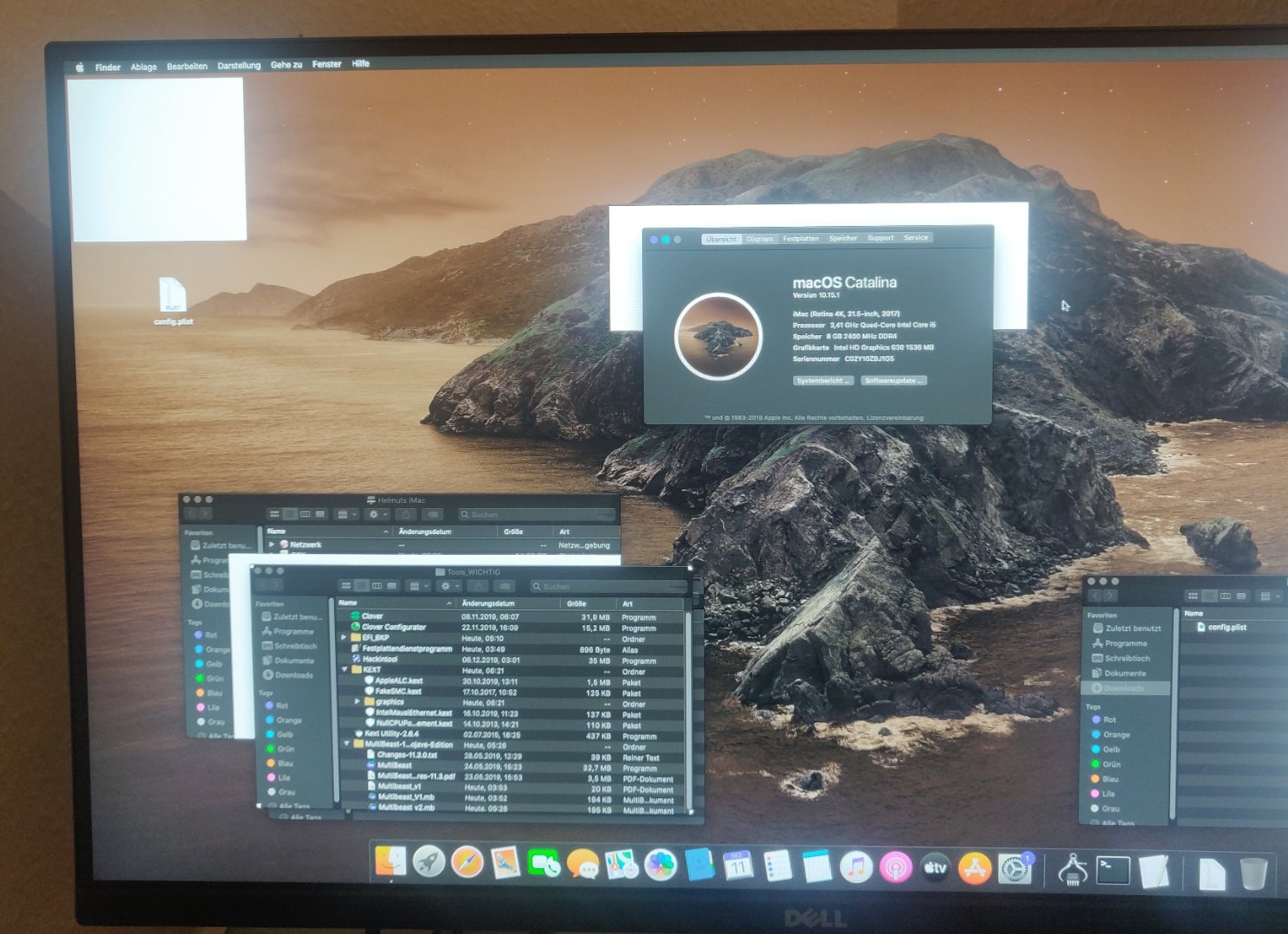This screenshot has height=934, width=1288.
Task: Switch Downloads window to icon view
Action: coord(1193,596)
